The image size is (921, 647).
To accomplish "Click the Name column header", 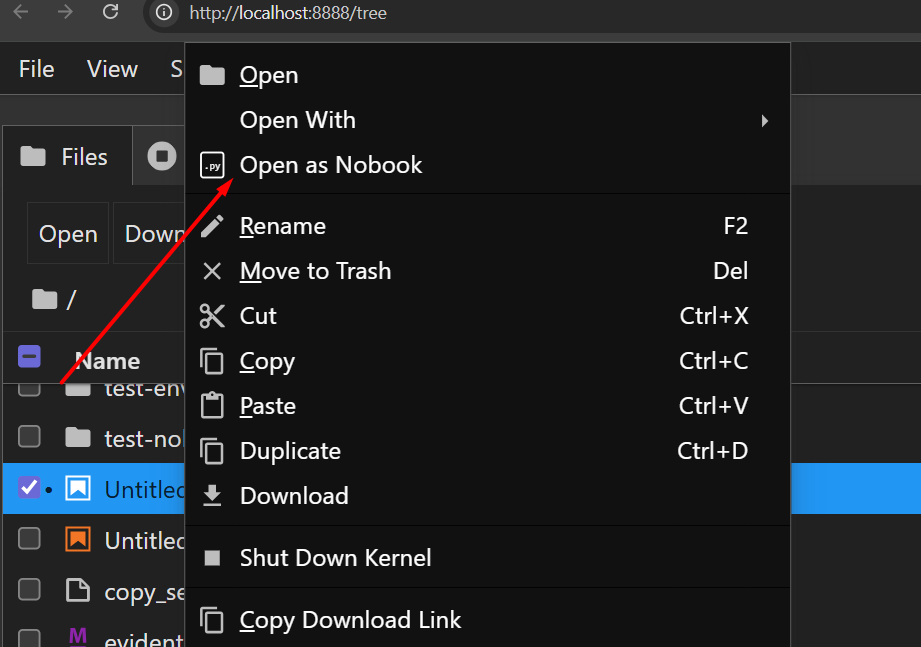I will (107, 360).
